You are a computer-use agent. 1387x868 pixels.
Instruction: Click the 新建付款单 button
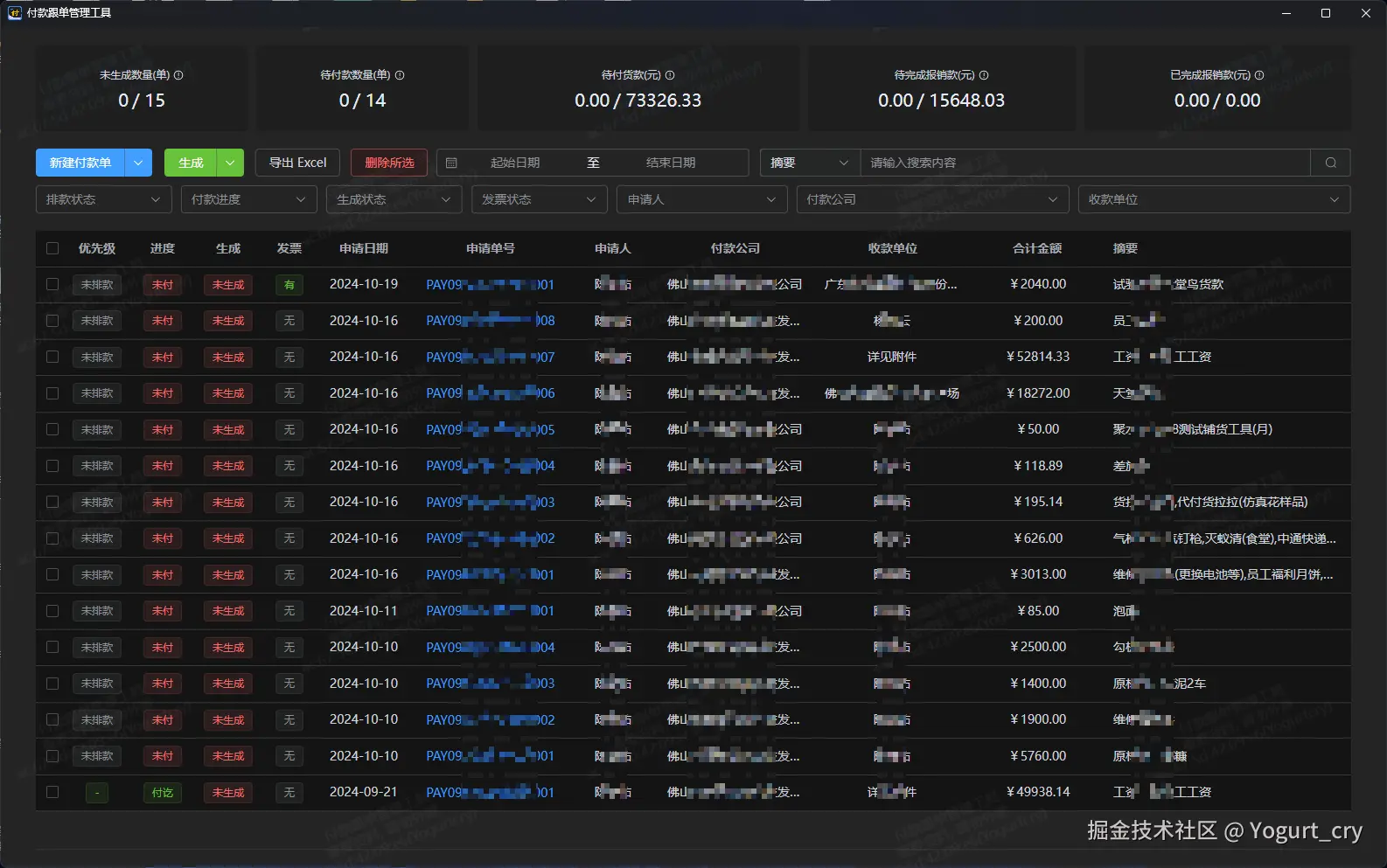(80, 163)
